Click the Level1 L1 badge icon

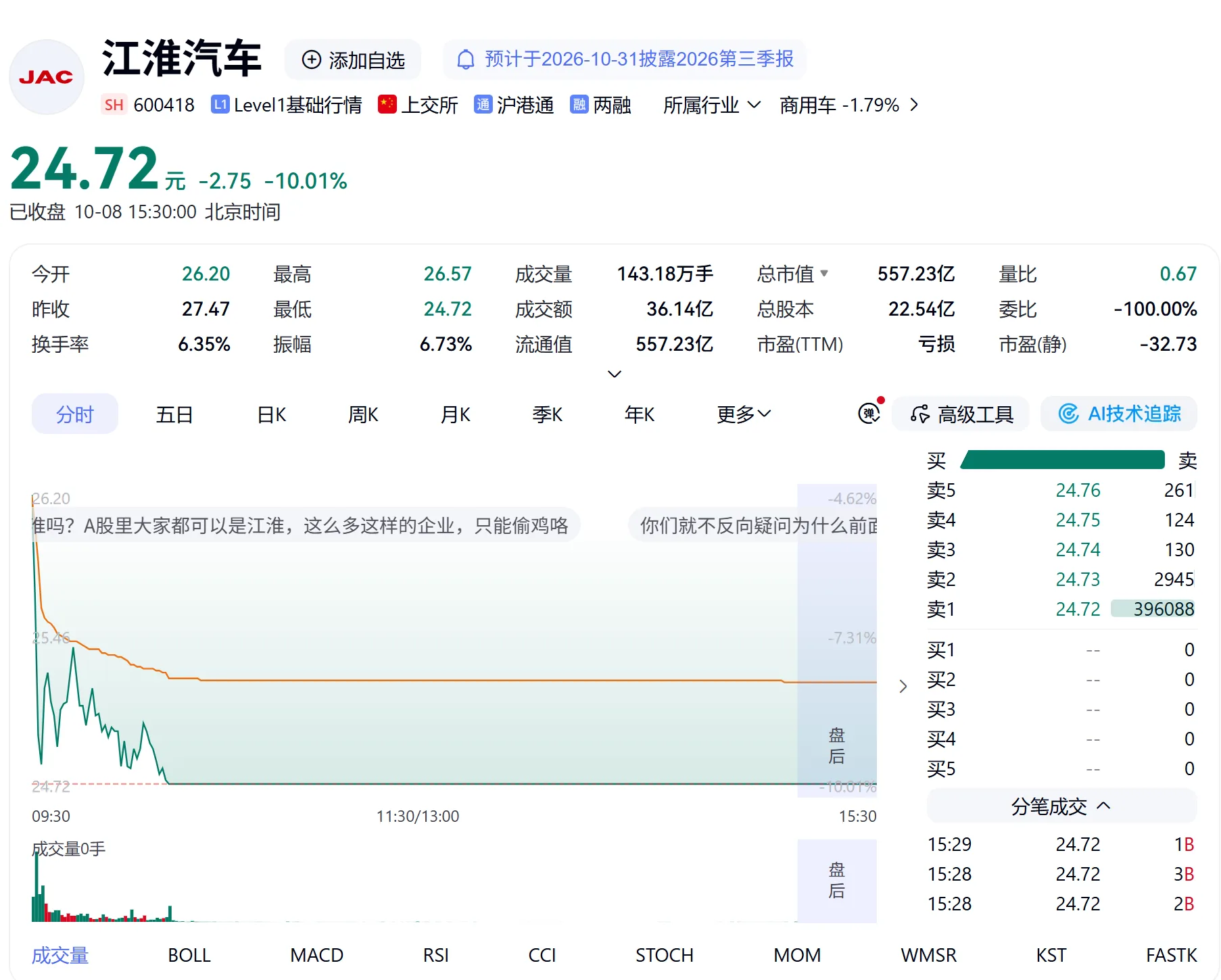pyautogui.click(x=220, y=104)
